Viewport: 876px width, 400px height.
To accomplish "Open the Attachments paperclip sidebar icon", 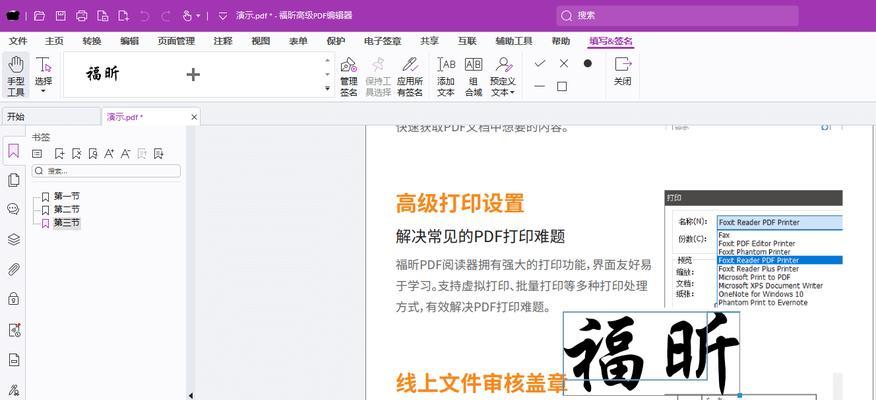I will 13,269.
